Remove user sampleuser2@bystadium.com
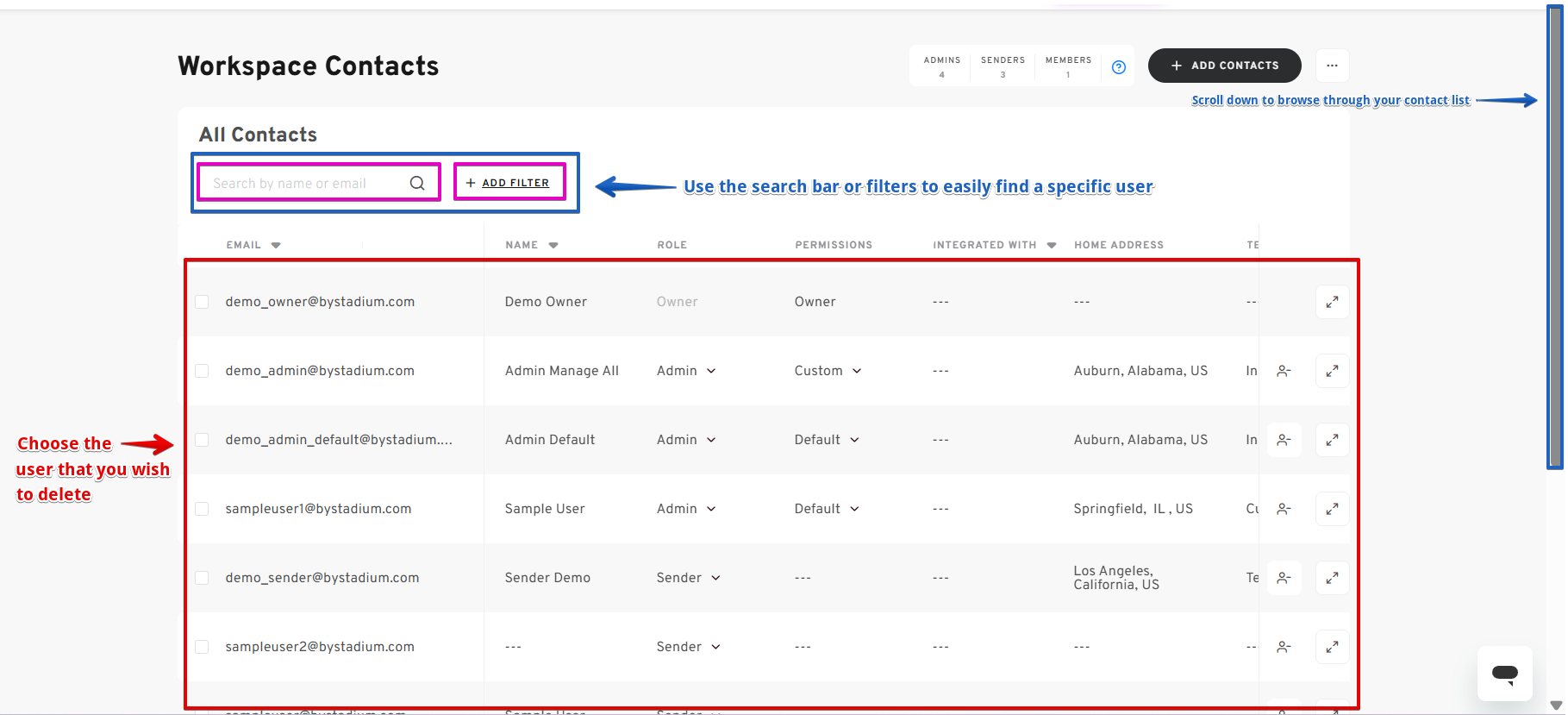1568x715 pixels. [1284, 647]
